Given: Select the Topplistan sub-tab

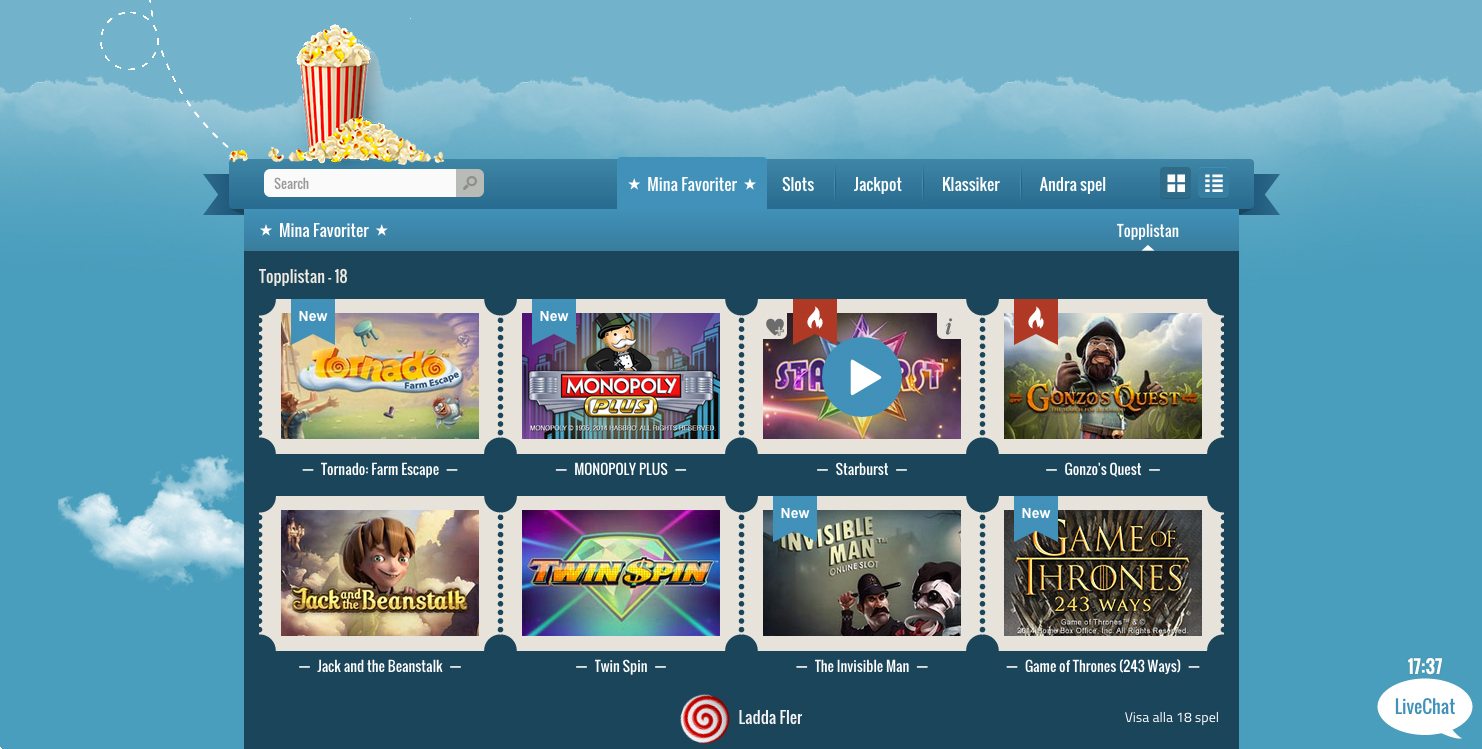Looking at the screenshot, I should tap(1148, 231).
